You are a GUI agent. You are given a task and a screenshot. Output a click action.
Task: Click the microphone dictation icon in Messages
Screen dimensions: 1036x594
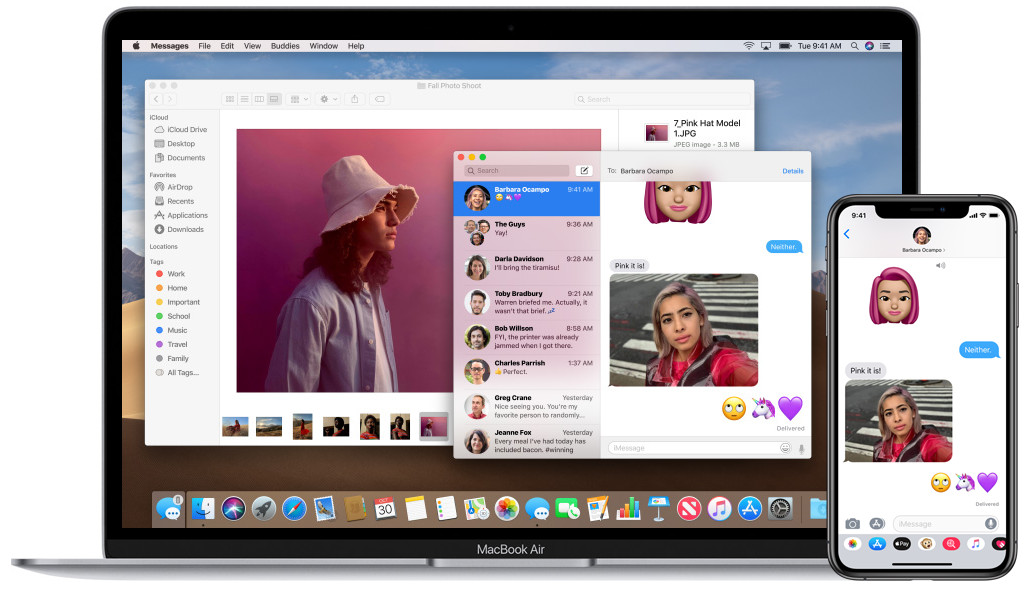pos(800,448)
